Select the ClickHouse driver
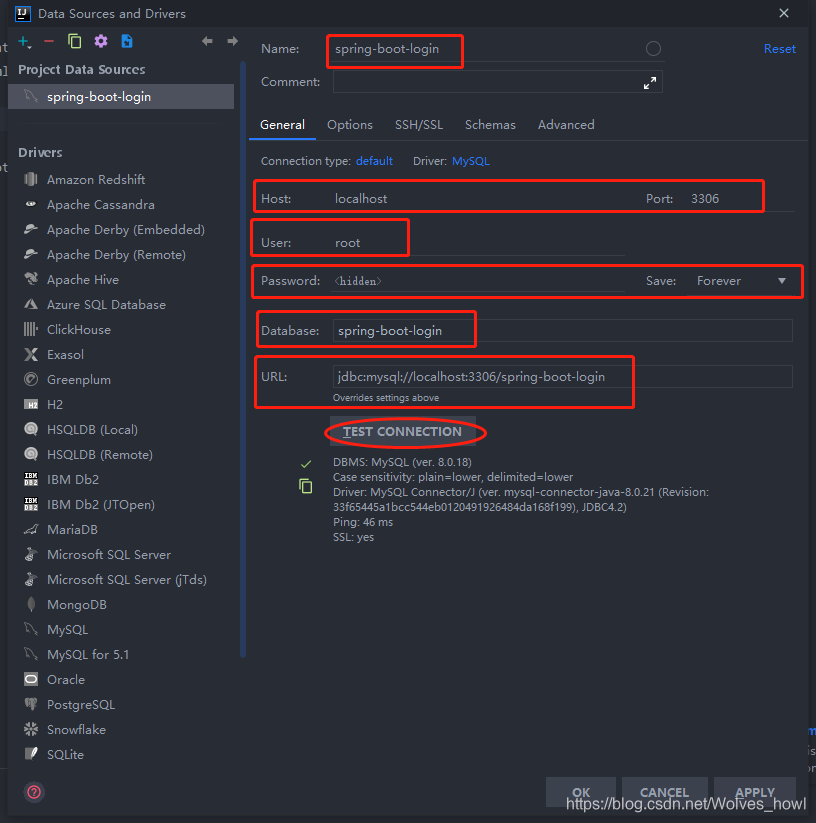Image resolution: width=816 pixels, height=823 pixels. [x=79, y=330]
